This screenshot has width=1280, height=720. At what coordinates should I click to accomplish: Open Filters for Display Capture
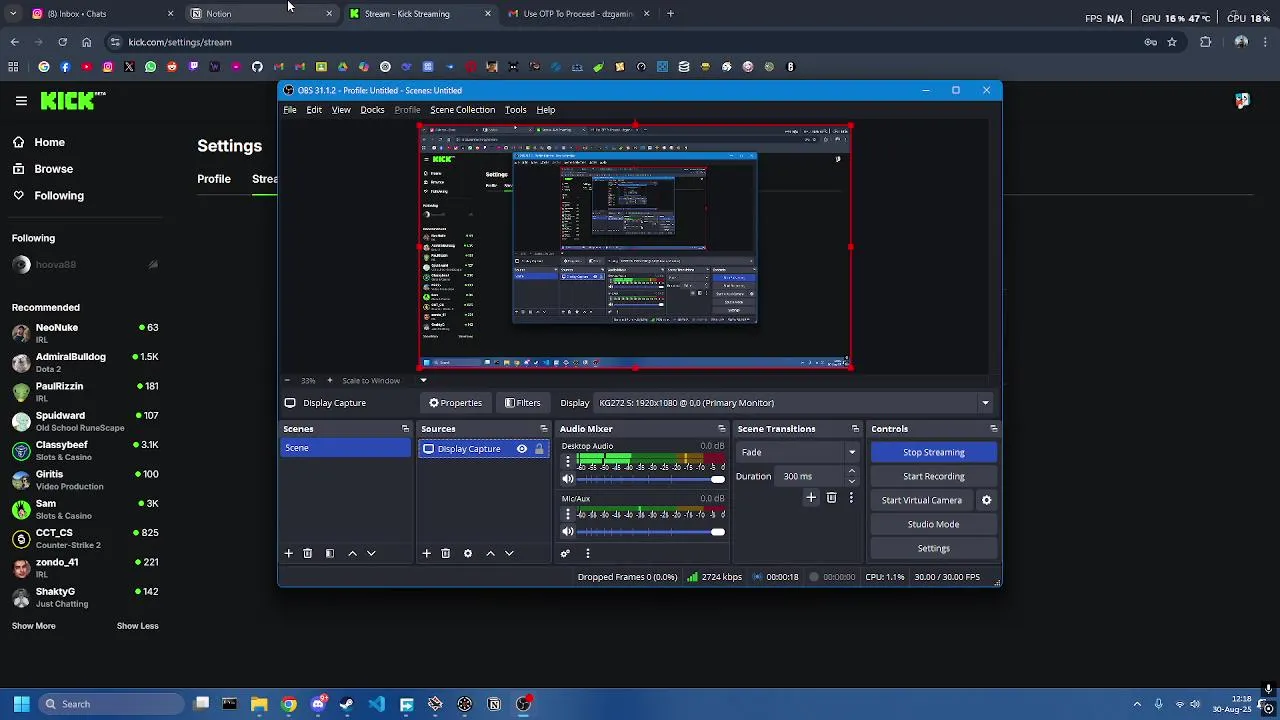click(522, 403)
